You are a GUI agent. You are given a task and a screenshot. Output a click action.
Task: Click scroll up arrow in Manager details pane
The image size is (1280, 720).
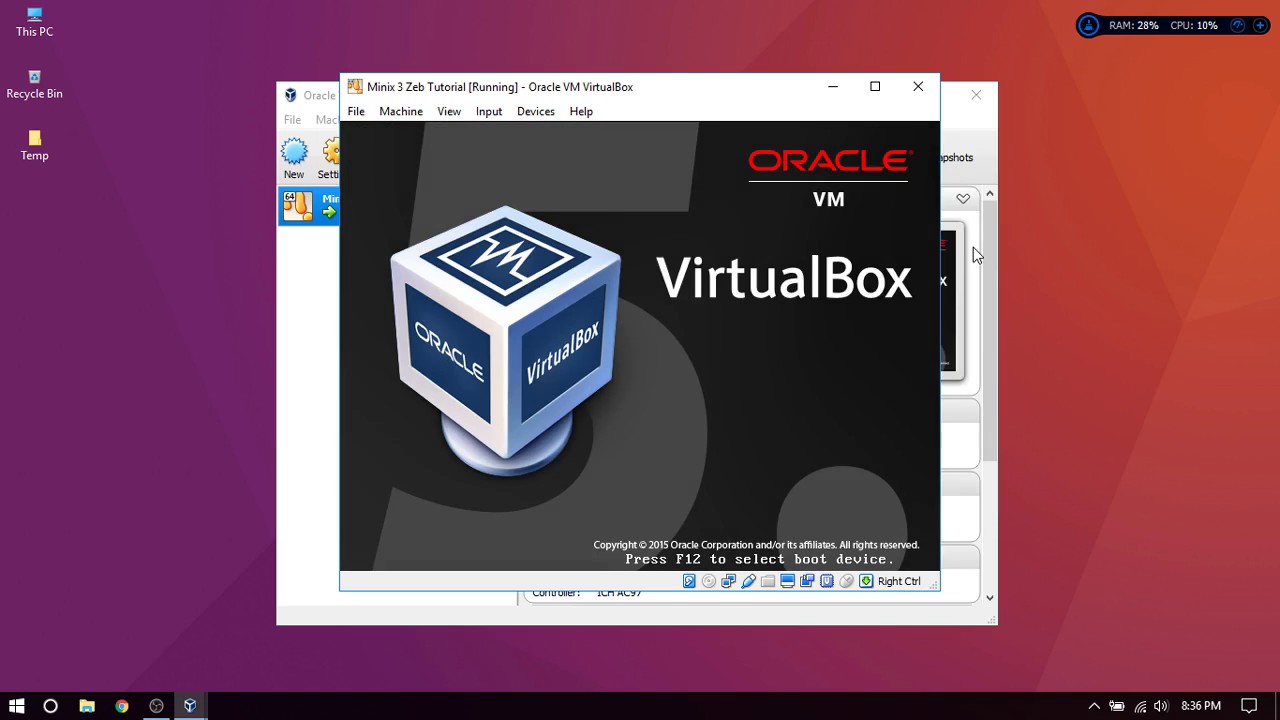point(990,194)
